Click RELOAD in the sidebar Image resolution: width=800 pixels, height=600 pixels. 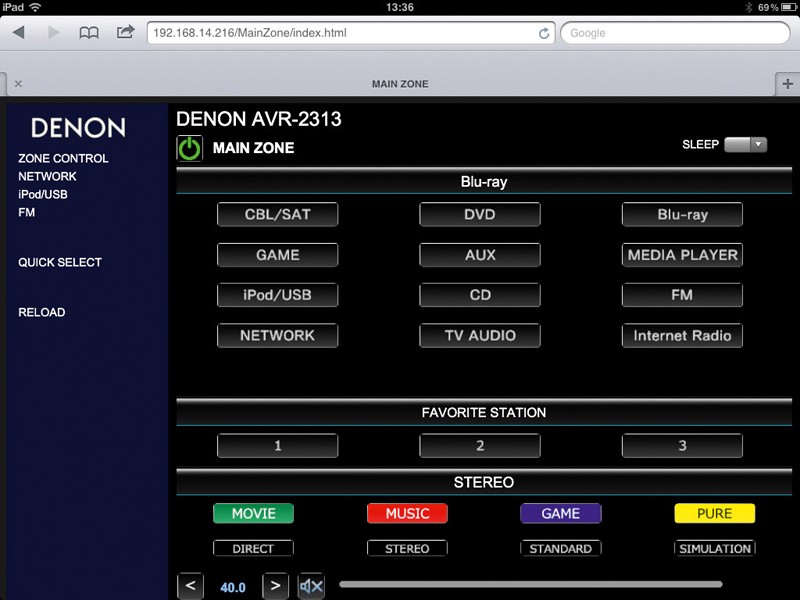[41, 312]
